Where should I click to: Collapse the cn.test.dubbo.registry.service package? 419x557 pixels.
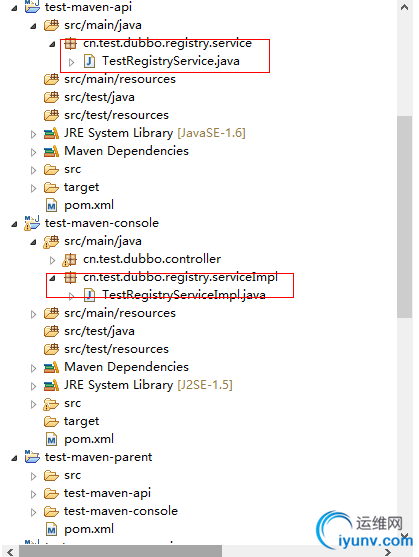[53, 44]
